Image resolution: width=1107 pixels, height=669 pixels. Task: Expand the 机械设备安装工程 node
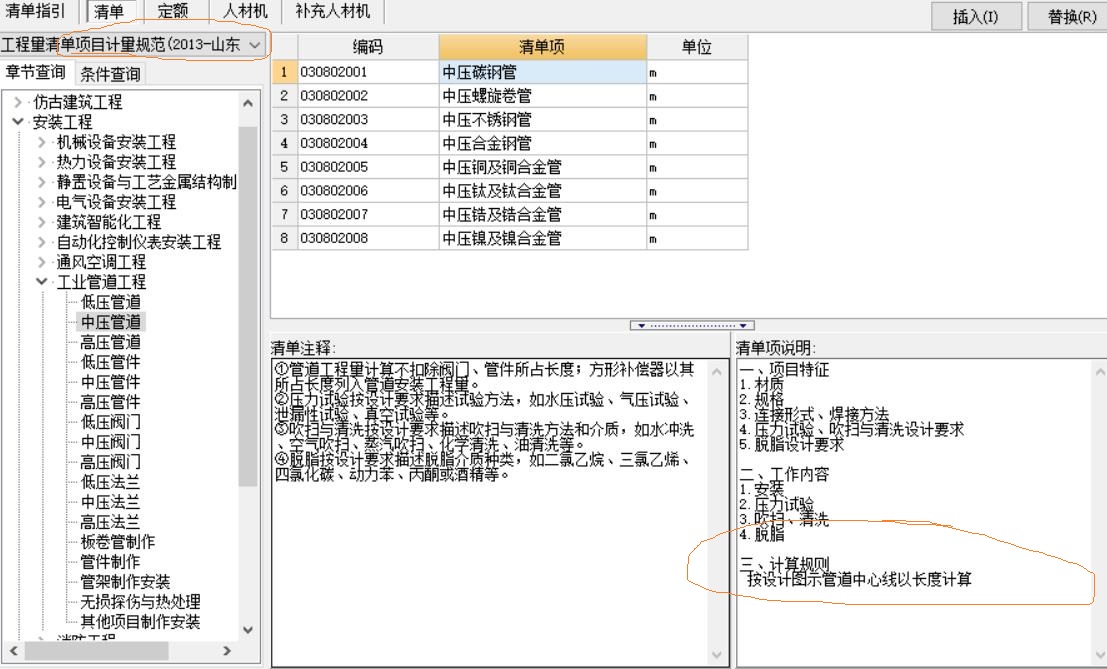pos(42,142)
